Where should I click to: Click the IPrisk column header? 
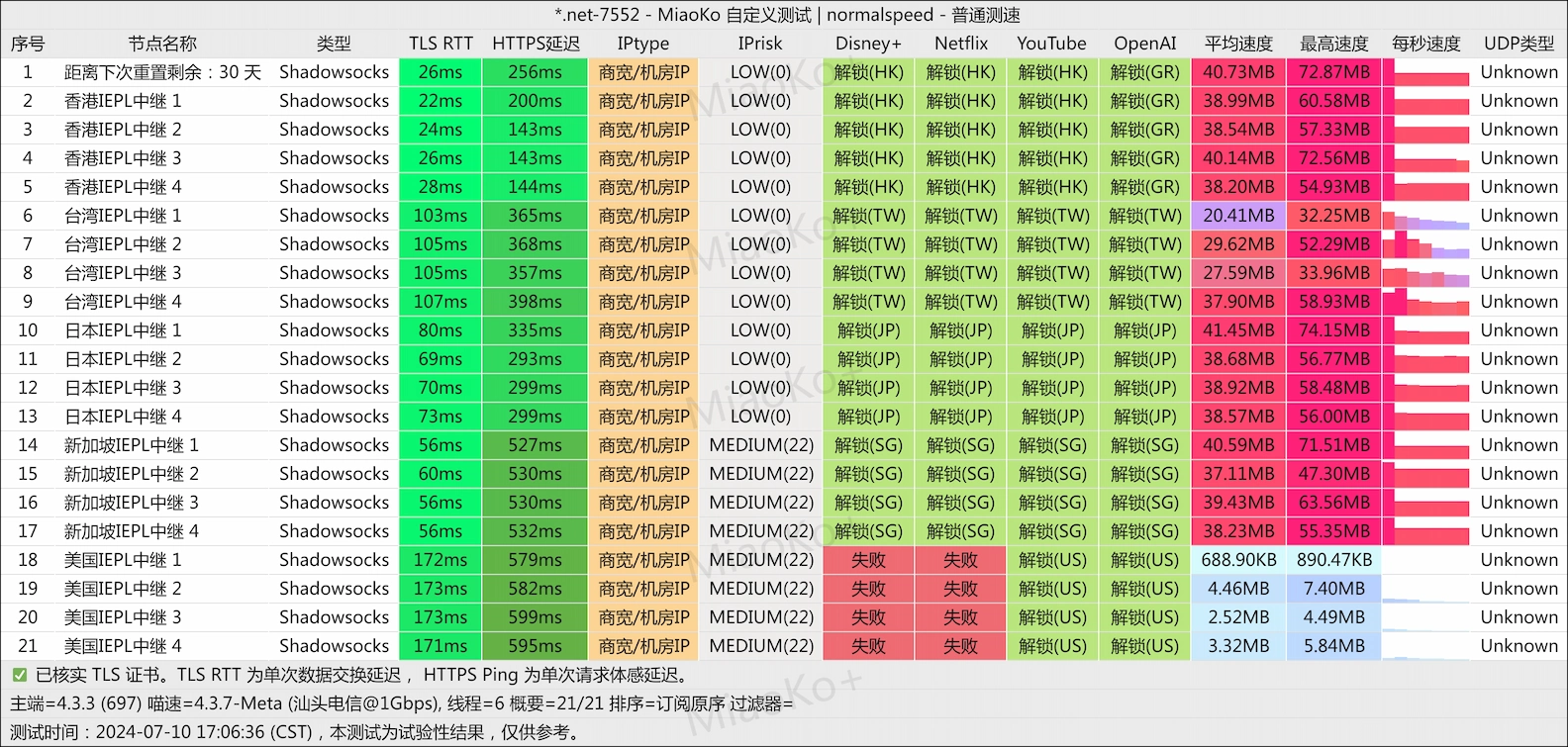click(x=760, y=44)
